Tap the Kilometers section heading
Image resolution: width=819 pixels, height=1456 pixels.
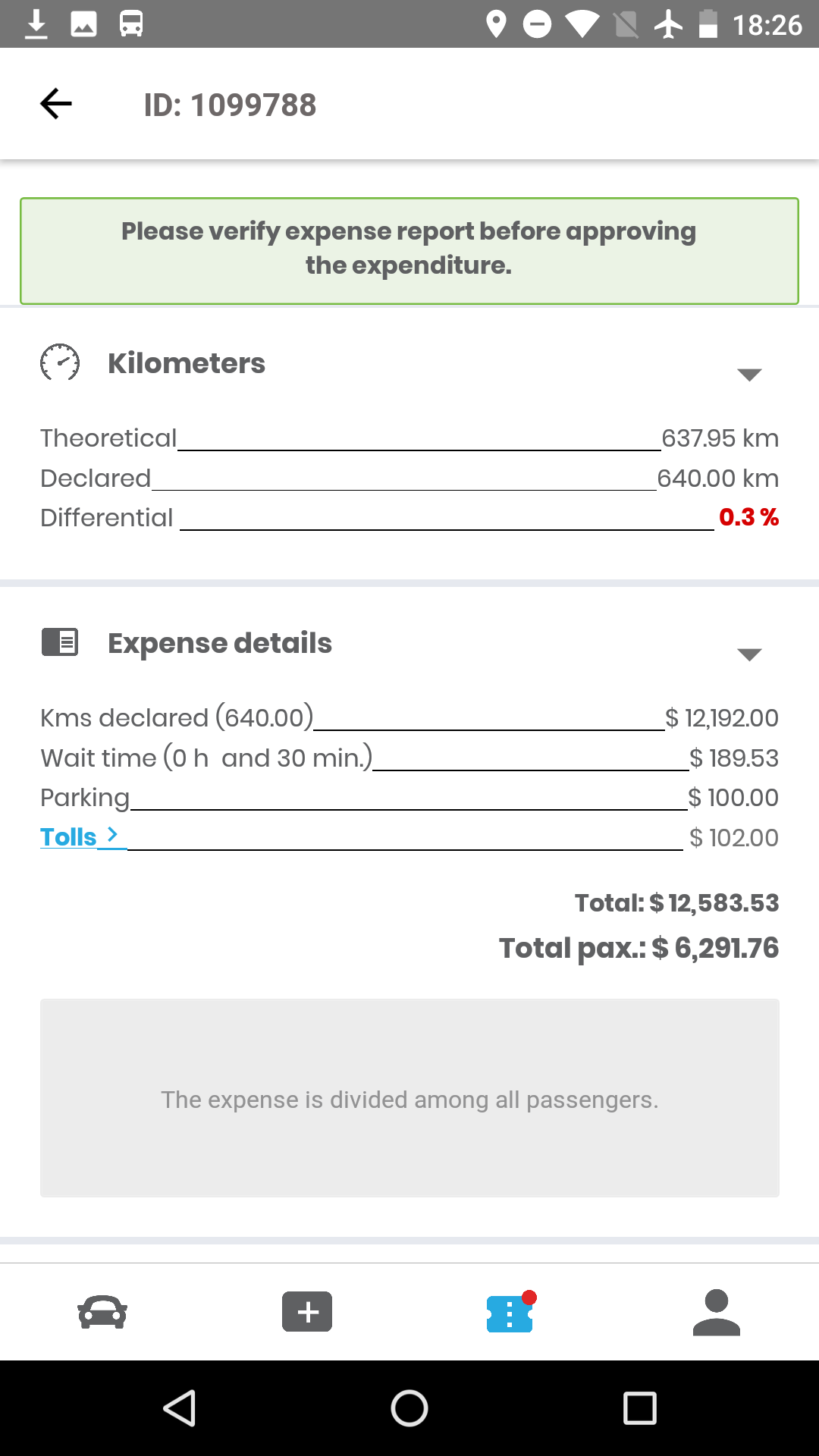point(187,363)
